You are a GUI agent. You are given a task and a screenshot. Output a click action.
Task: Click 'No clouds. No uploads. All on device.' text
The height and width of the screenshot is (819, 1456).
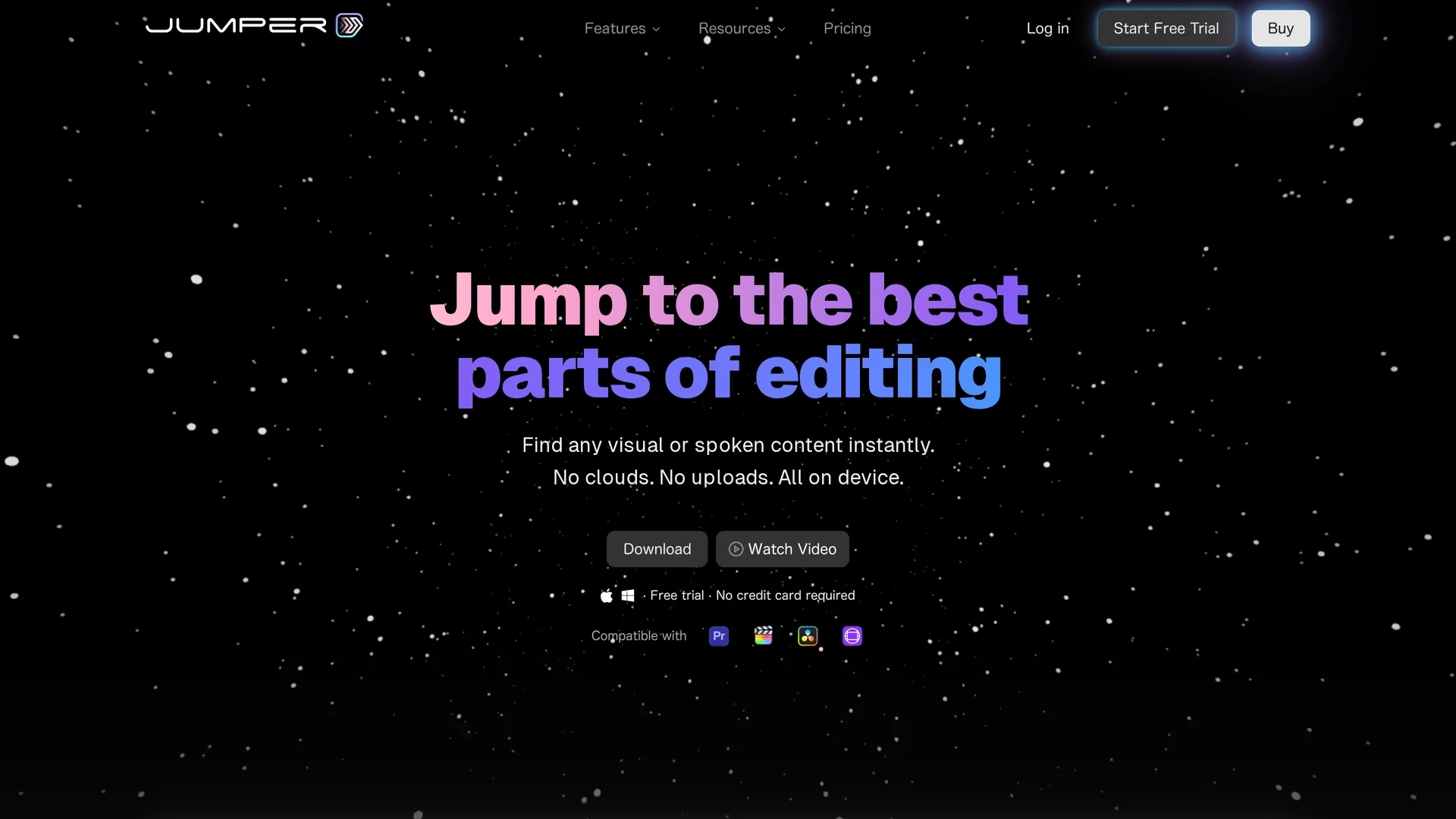pyautogui.click(x=728, y=478)
